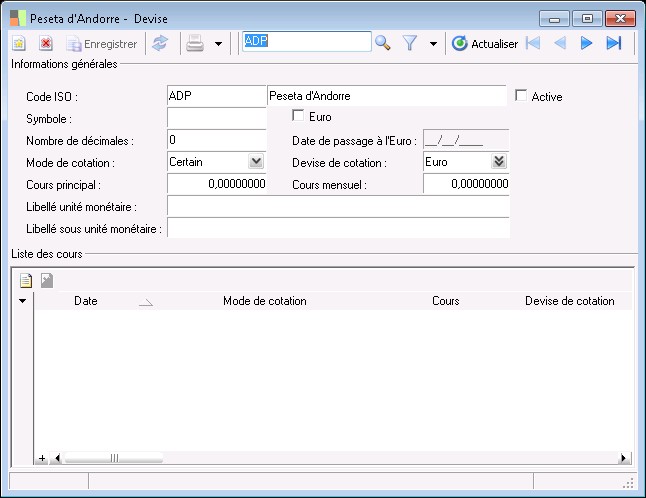Jump to the last record arrow
The width and height of the screenshot is (646, 498).
(614, 43)
